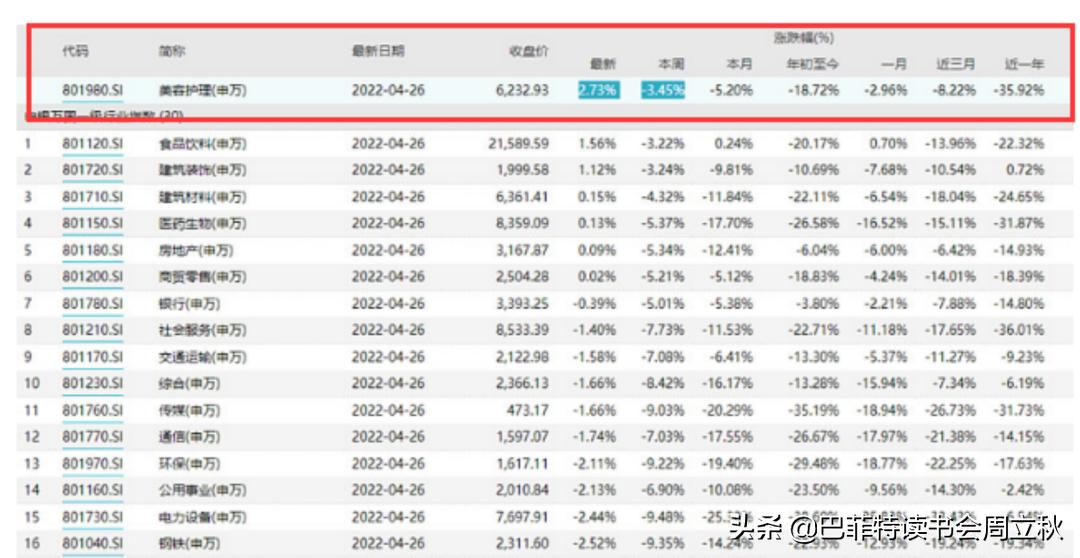Open the 801970.SI code link
This screenshot has height=558, width=1080.
click(x=92, y=464)
